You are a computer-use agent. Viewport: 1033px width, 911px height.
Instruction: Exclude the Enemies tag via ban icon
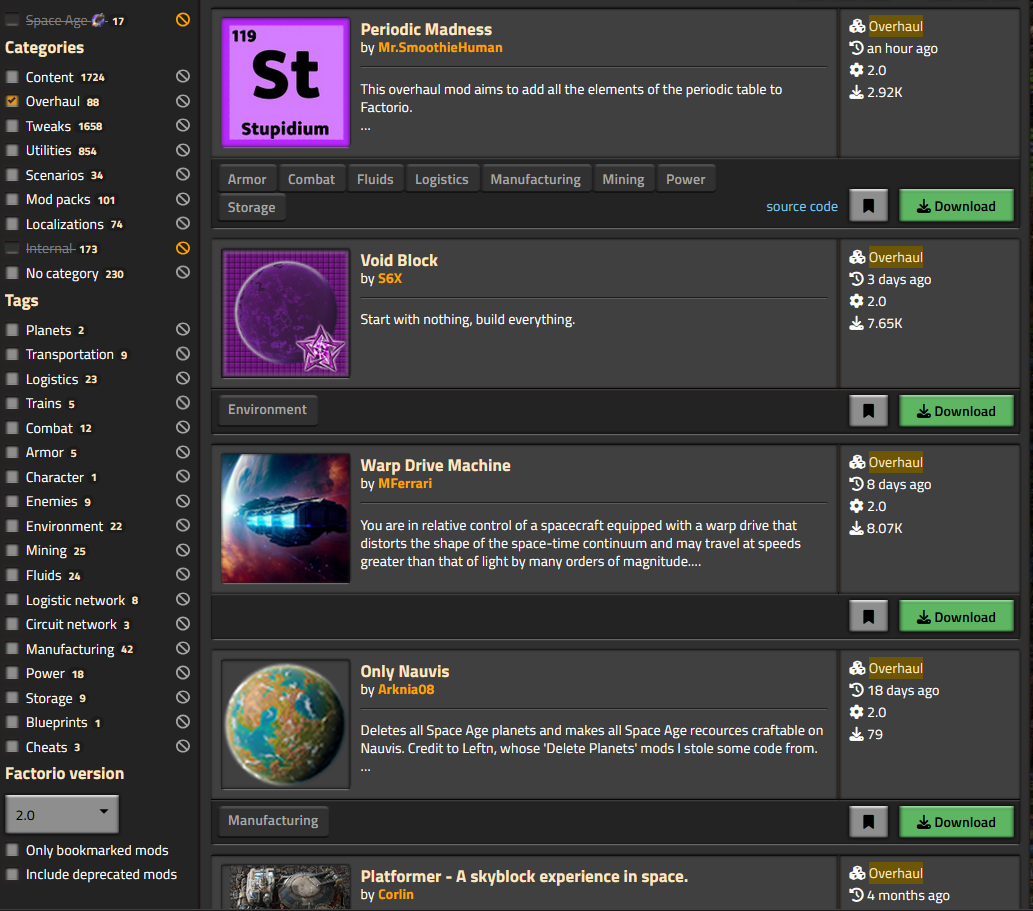pos(182,501)
